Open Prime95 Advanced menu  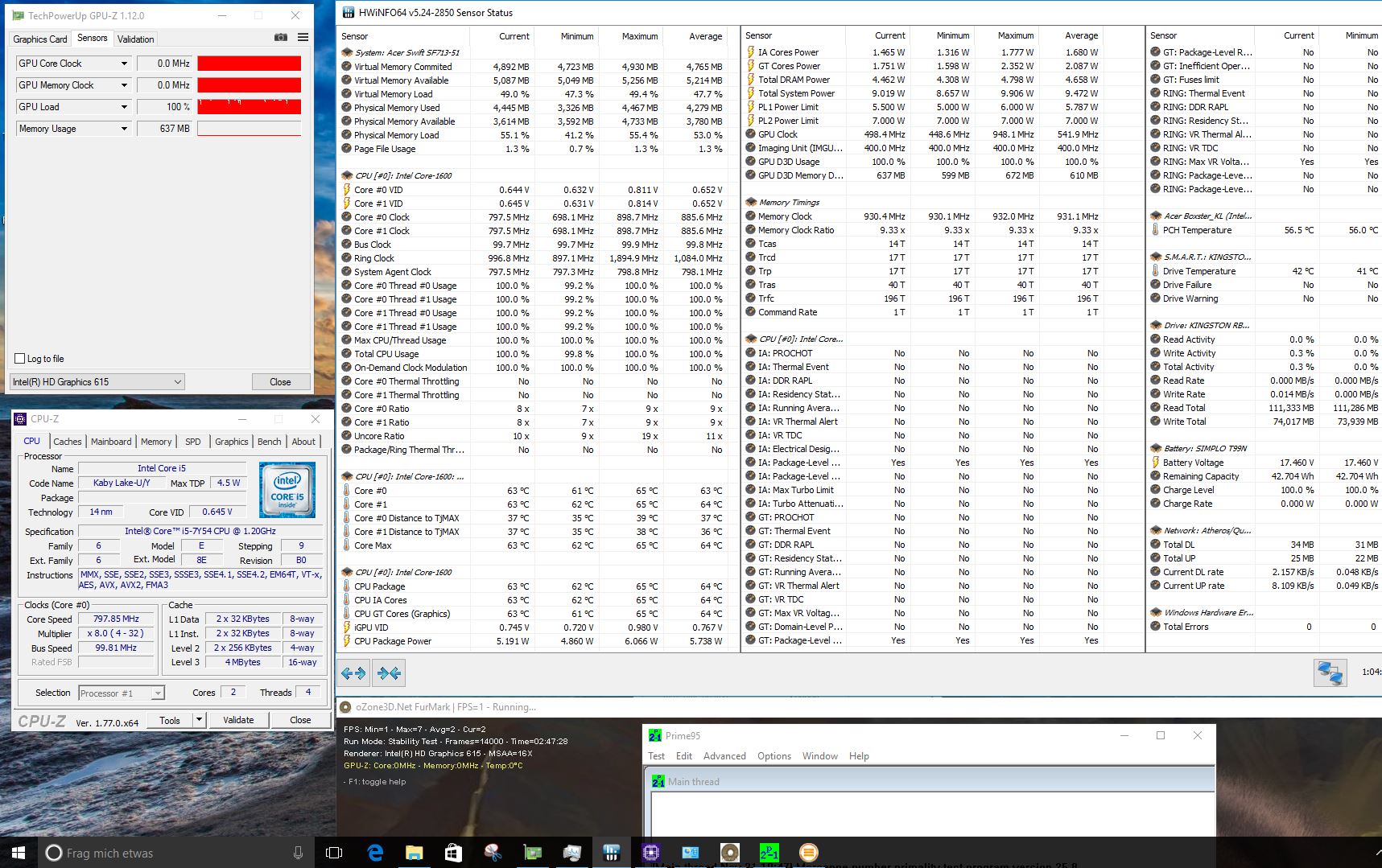click(724, 756)
